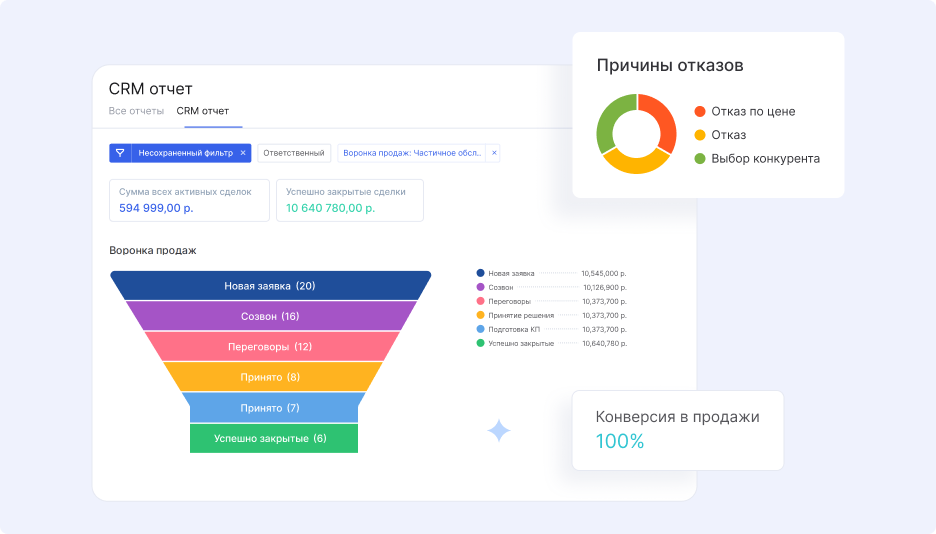Click the dark blue Новая заявка legend dot
The image size is (936, 534).
click(x=481, y=273)
